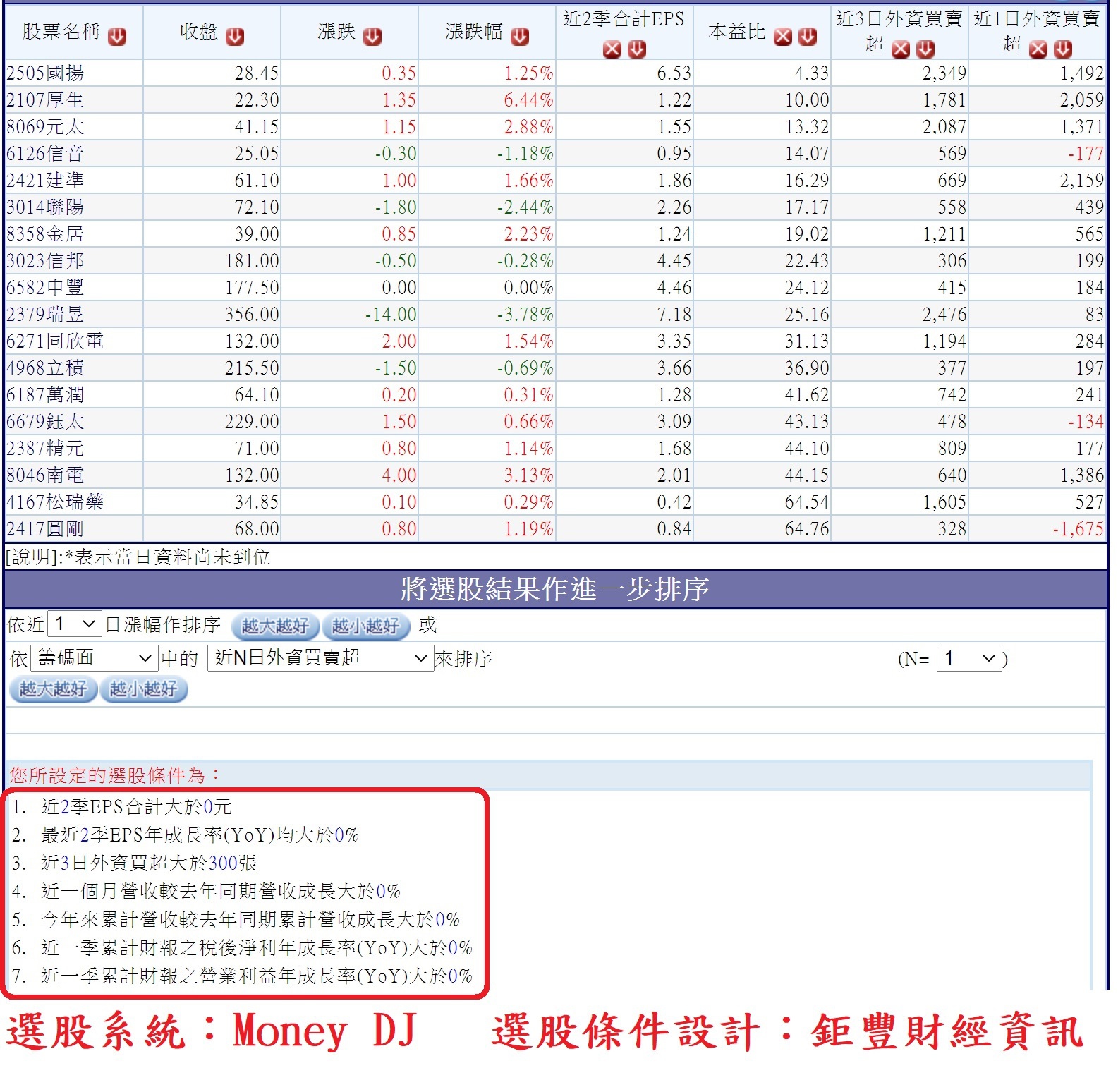Select the 將選股結果作進一步排序 header
Screen dimensions: 1118x1092
click(555, 589)
